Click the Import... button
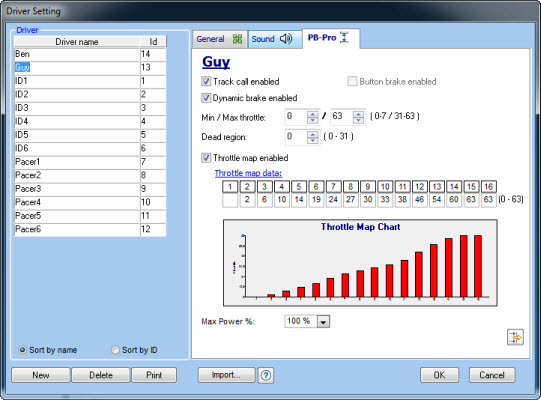The image size is (541, 400). [226, 375]
